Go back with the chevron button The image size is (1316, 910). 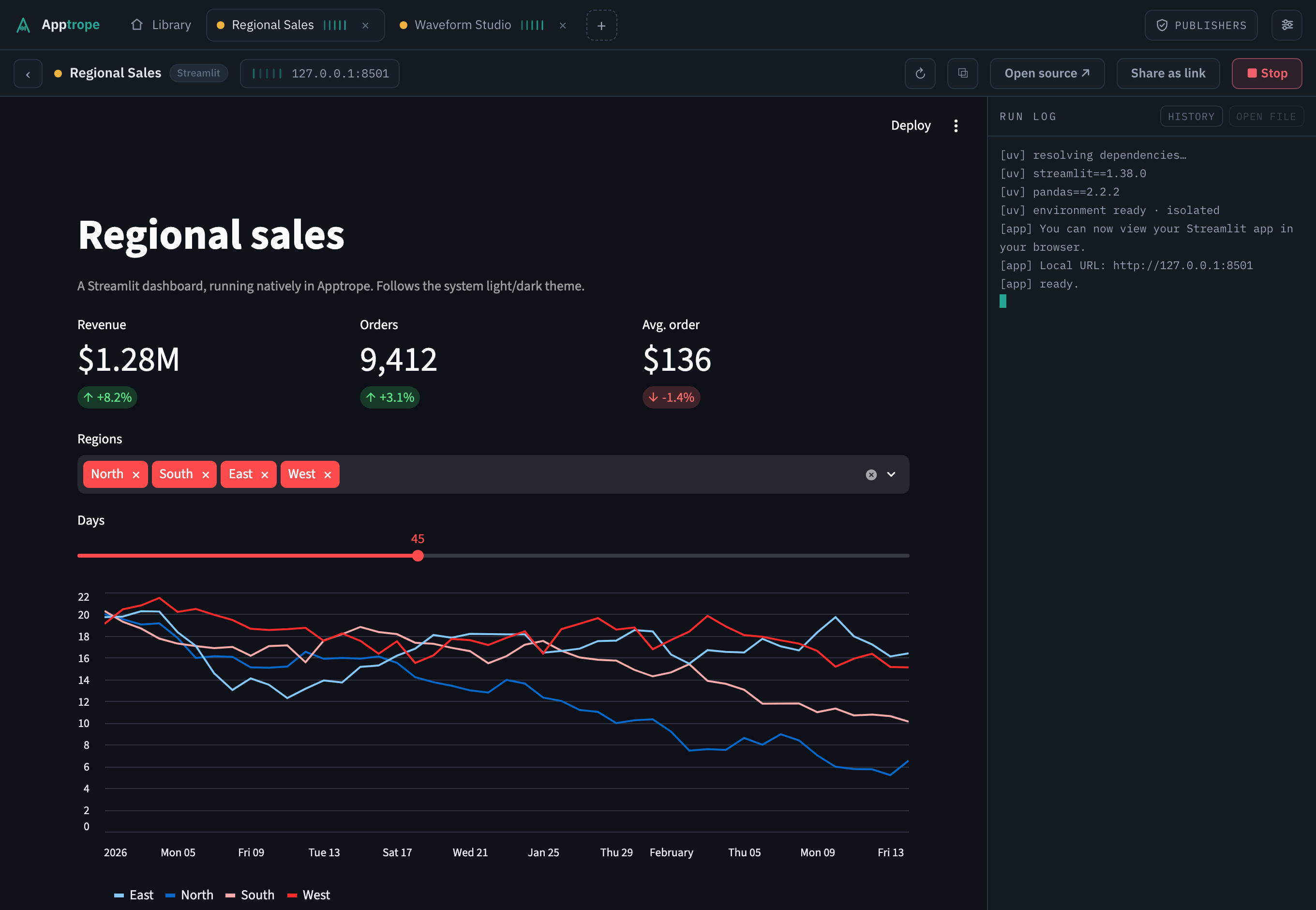coord(28,74)
